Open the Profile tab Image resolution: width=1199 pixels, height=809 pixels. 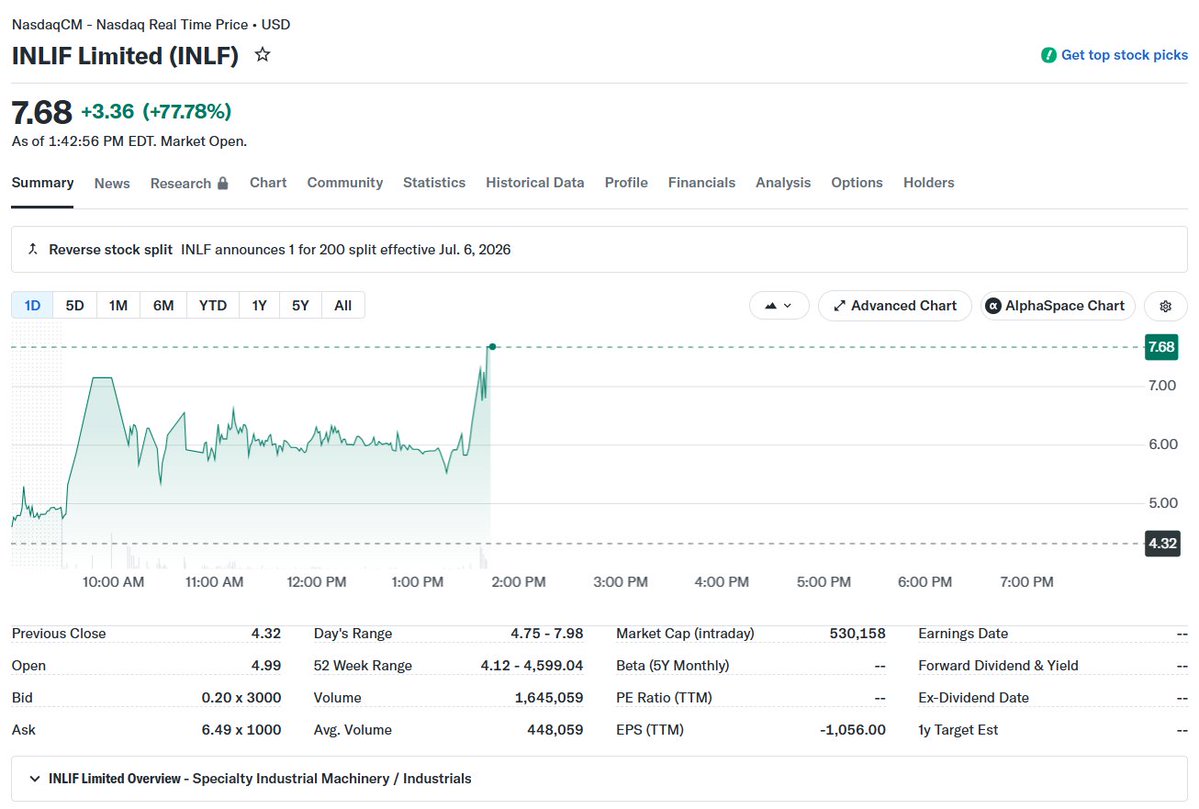point(626,183)
